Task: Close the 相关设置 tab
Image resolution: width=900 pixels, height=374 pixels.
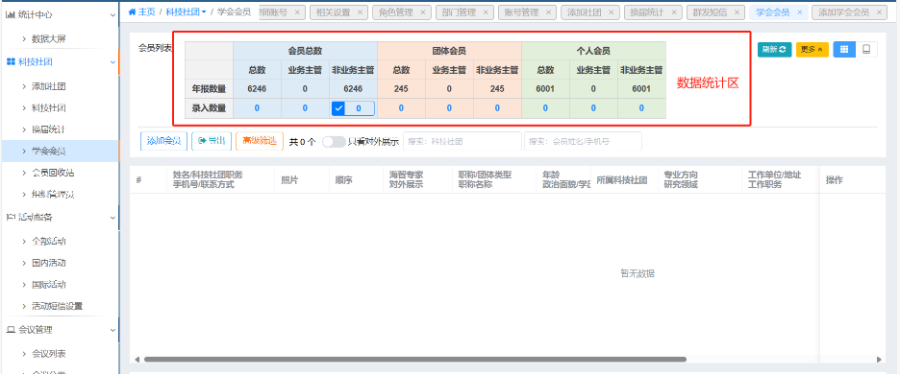Action: pyautogui.click(x=360, y=12)
